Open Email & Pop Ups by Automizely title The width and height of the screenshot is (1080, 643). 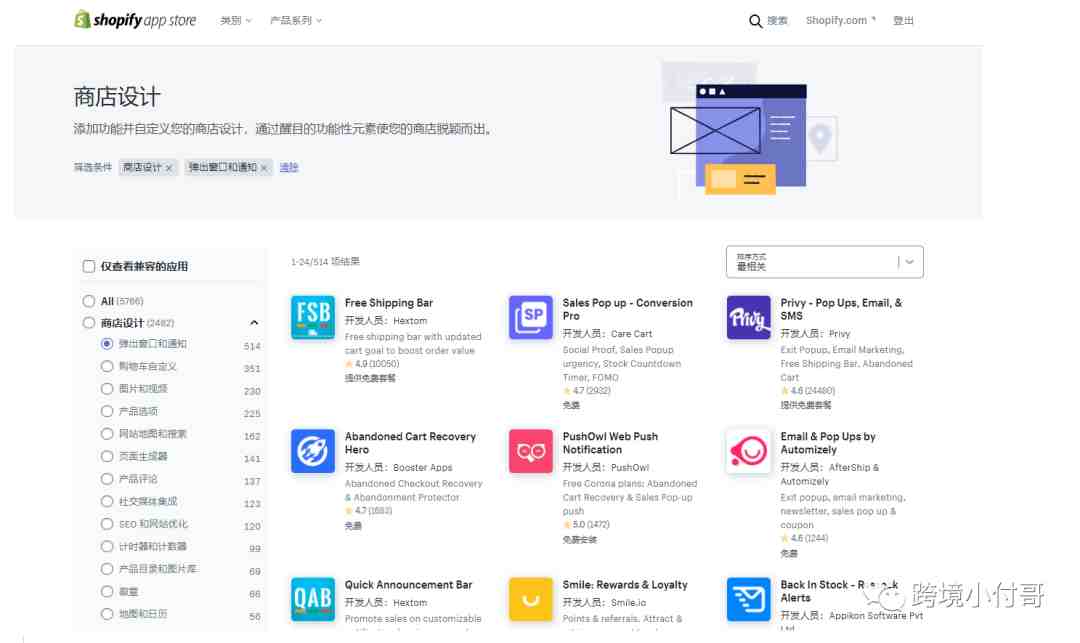tap(828, 443)
